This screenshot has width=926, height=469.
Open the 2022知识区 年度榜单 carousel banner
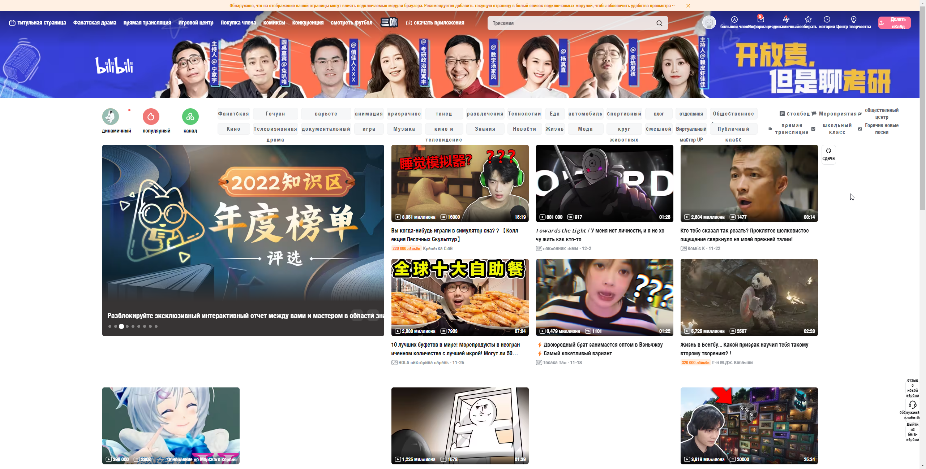click(243, 240)
